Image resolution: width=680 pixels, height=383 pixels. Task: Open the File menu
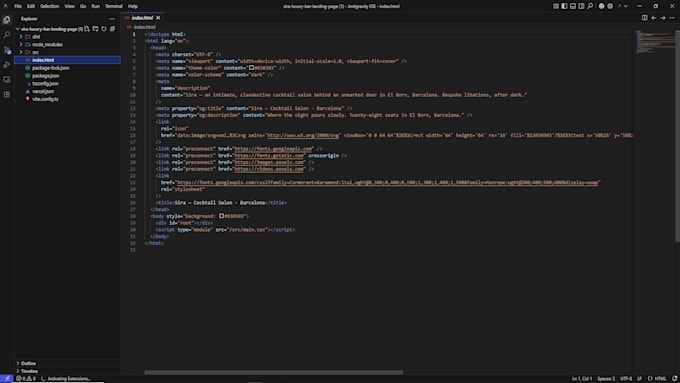pyautogui.click(x=18, y=6)
